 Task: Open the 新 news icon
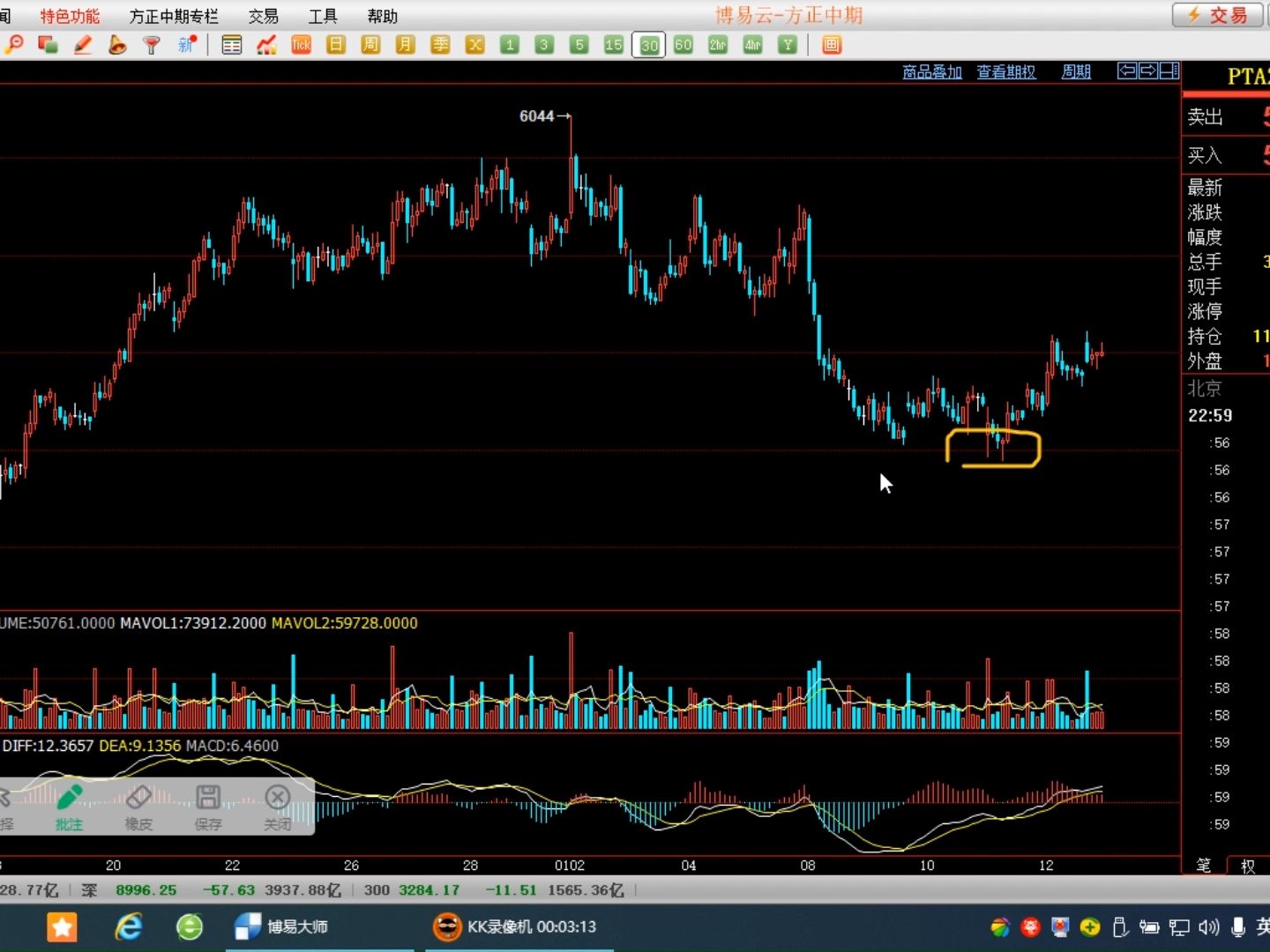pos(186,45)
